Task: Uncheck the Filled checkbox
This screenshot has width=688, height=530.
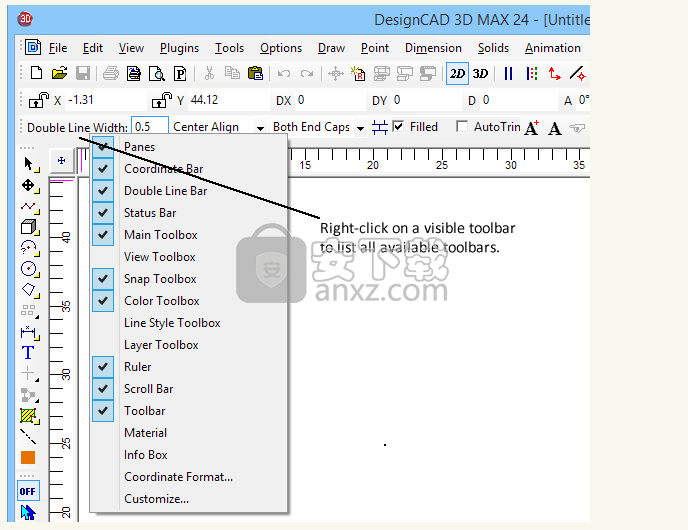Action: click(x=399, y=127)
